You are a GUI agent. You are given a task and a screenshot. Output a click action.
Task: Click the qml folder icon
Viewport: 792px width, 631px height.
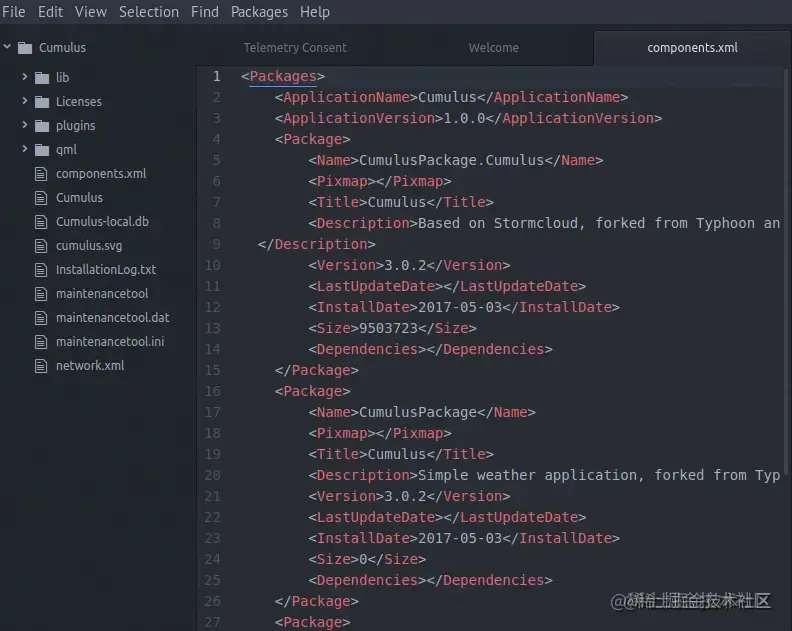tap(42, 150)
